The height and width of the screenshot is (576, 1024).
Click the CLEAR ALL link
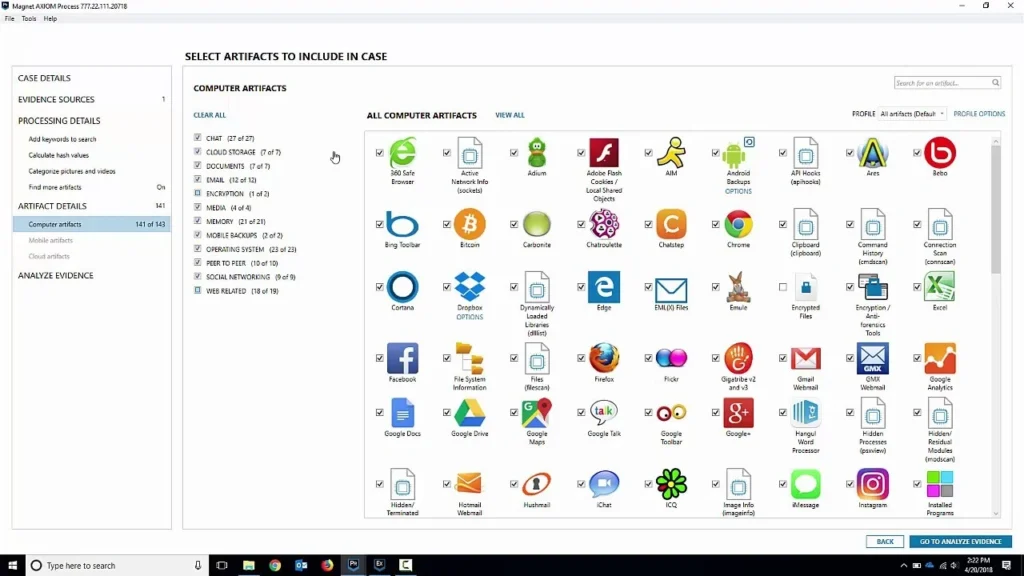coord(210,115)
